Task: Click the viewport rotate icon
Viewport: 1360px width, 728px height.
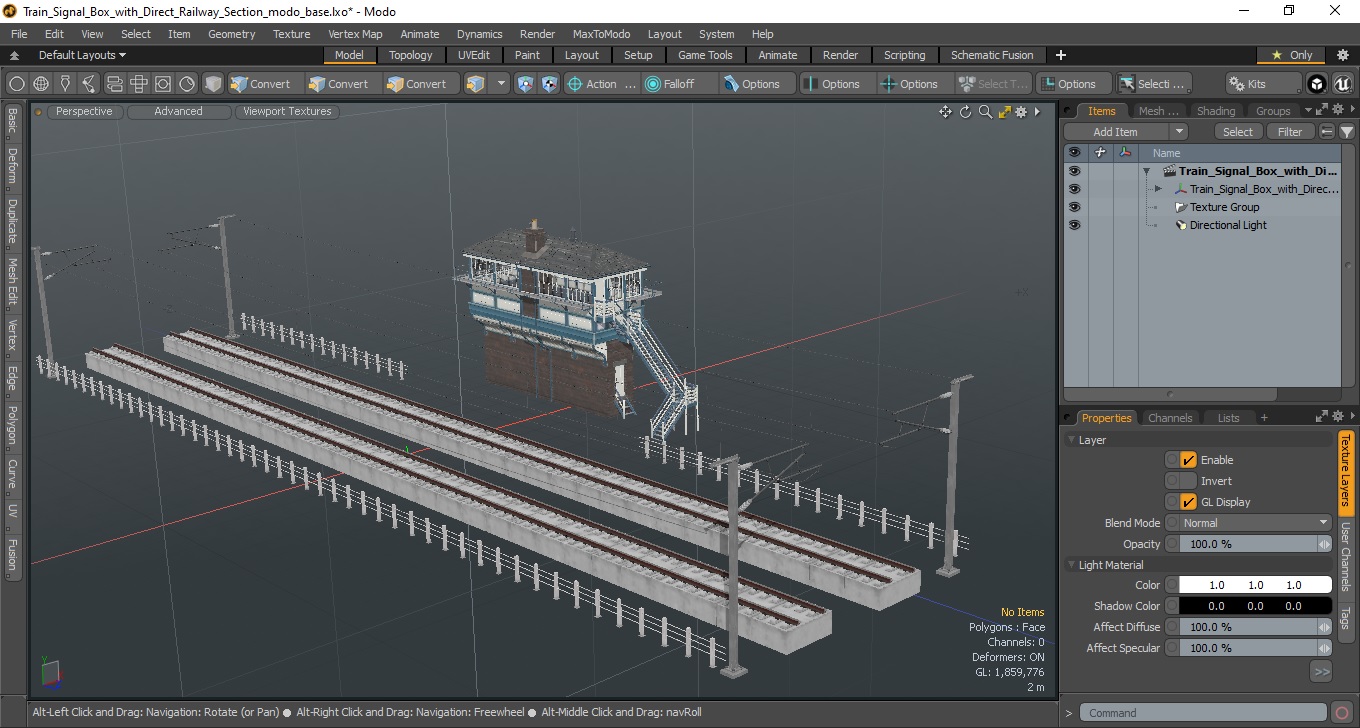Action: point(965,112)
